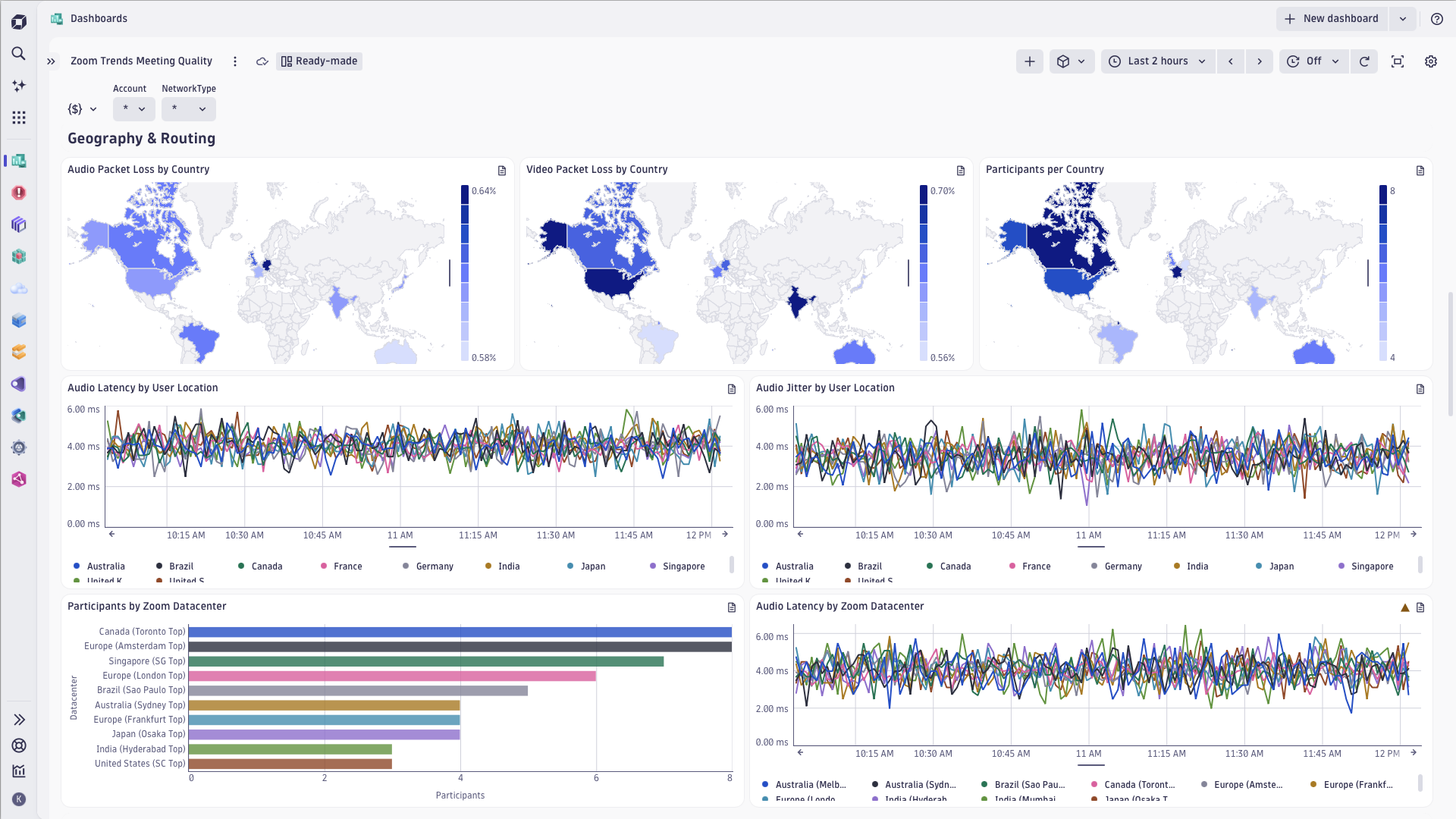
Task: Expand the dashboard list panel chevrons
Action: tap(51, 61)
